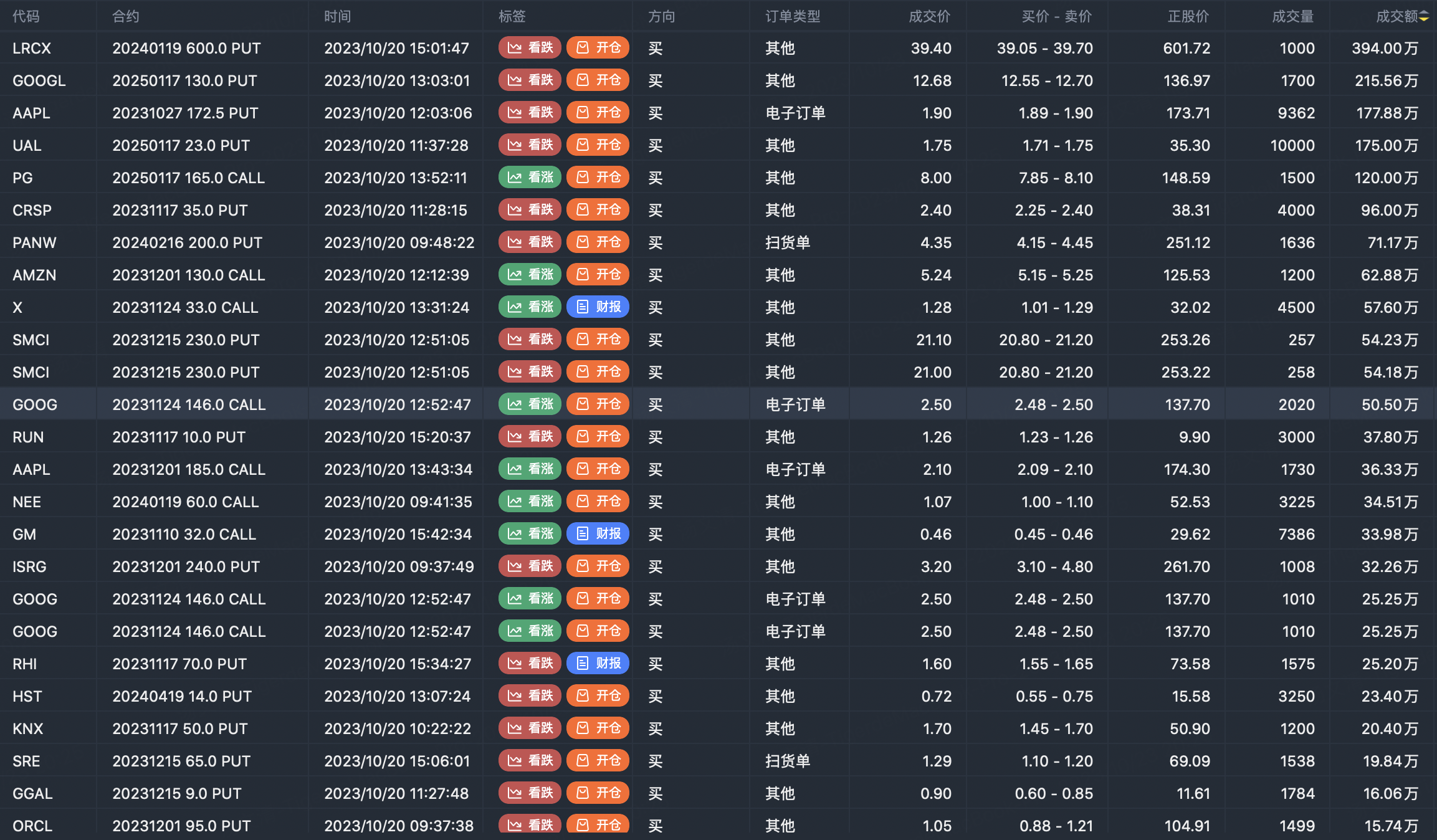Click the 财报 tag in X row
Viewport: 1437px width, 840px height.
pos(598,307)
